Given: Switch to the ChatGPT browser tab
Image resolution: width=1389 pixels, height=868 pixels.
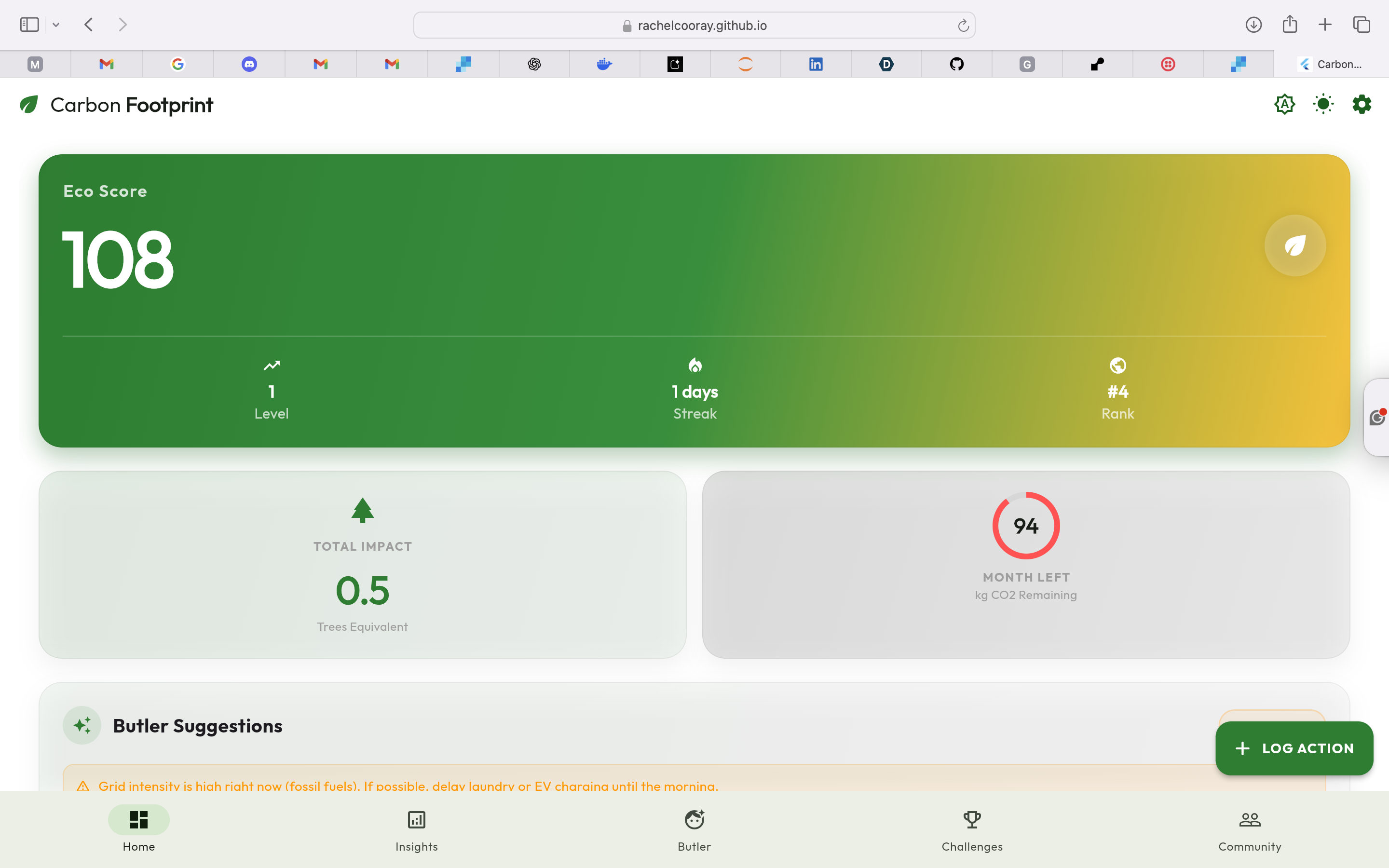Looking at the screenshot, I should pyautogui.click(x=534, y=64).
